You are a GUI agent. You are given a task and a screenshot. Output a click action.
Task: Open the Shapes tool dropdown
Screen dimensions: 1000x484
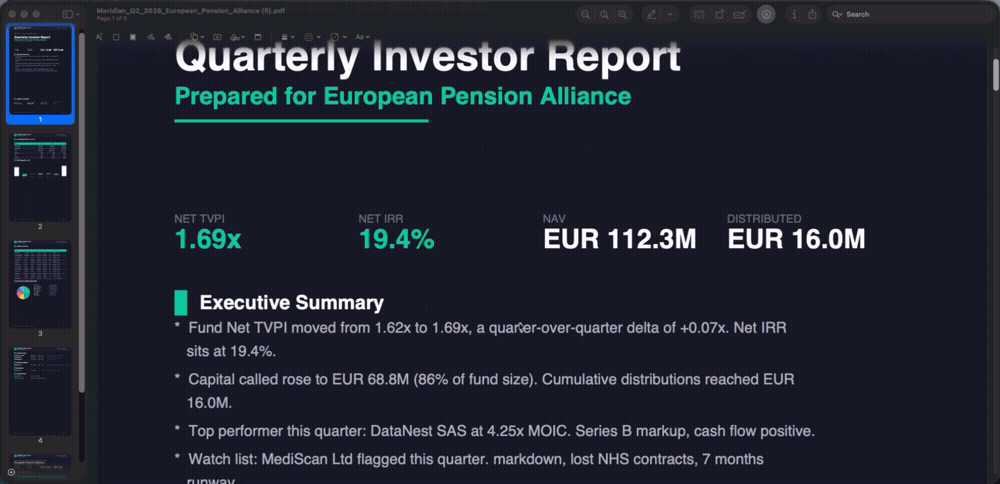tap(193, 37)
